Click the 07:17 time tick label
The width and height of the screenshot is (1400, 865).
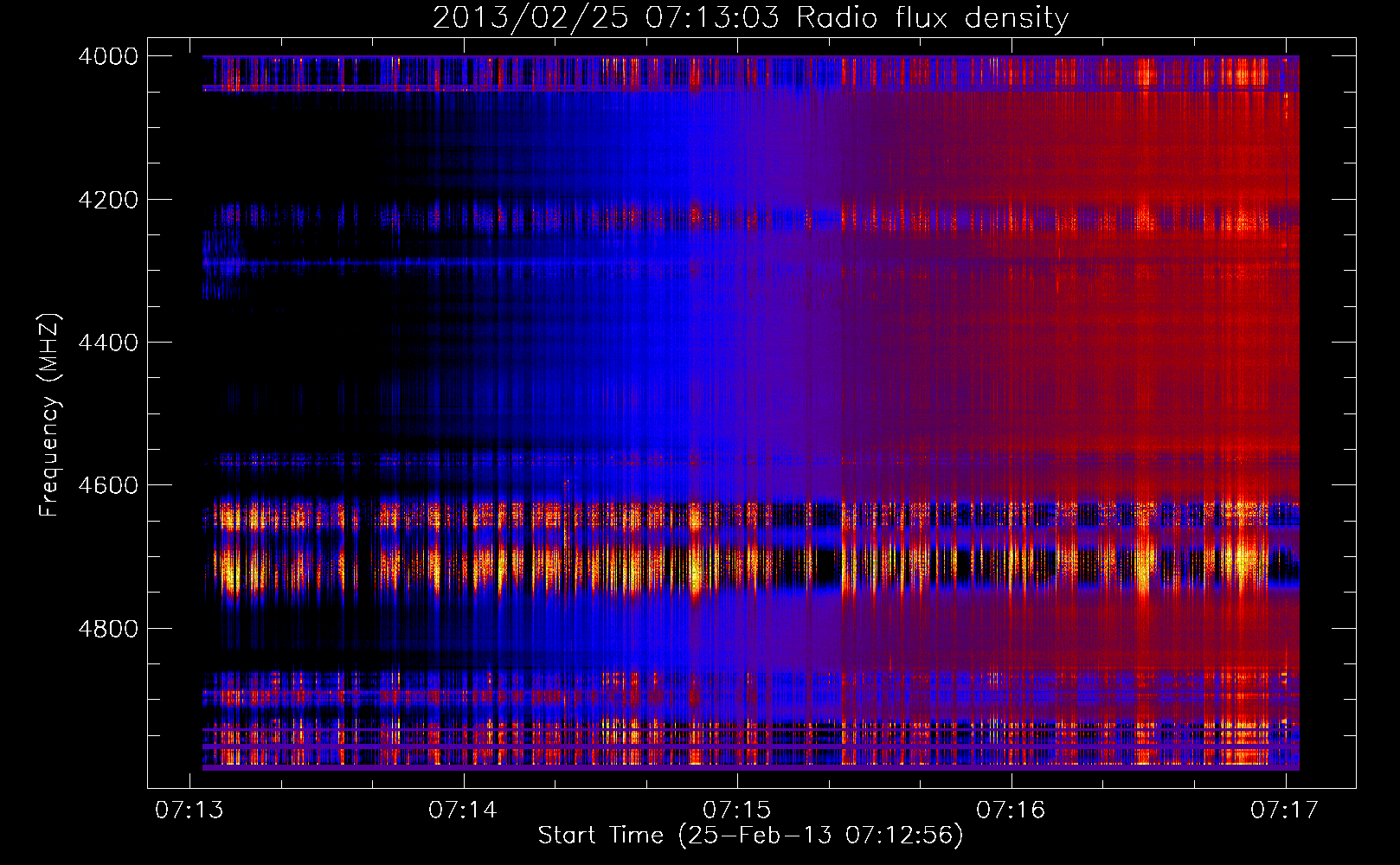pos(1285,811)
